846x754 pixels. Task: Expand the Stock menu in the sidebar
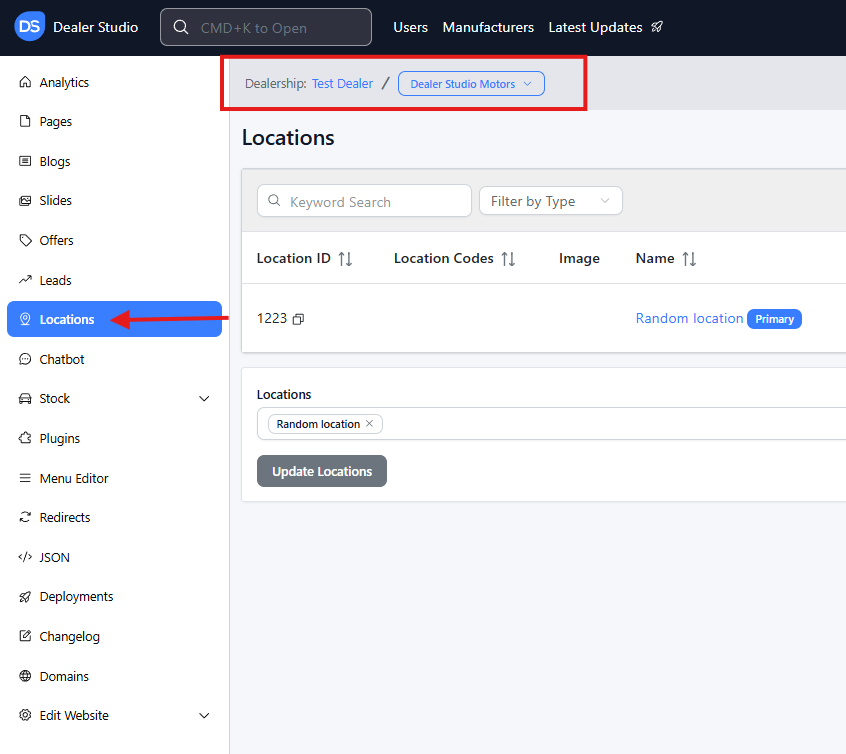[204, 399]
